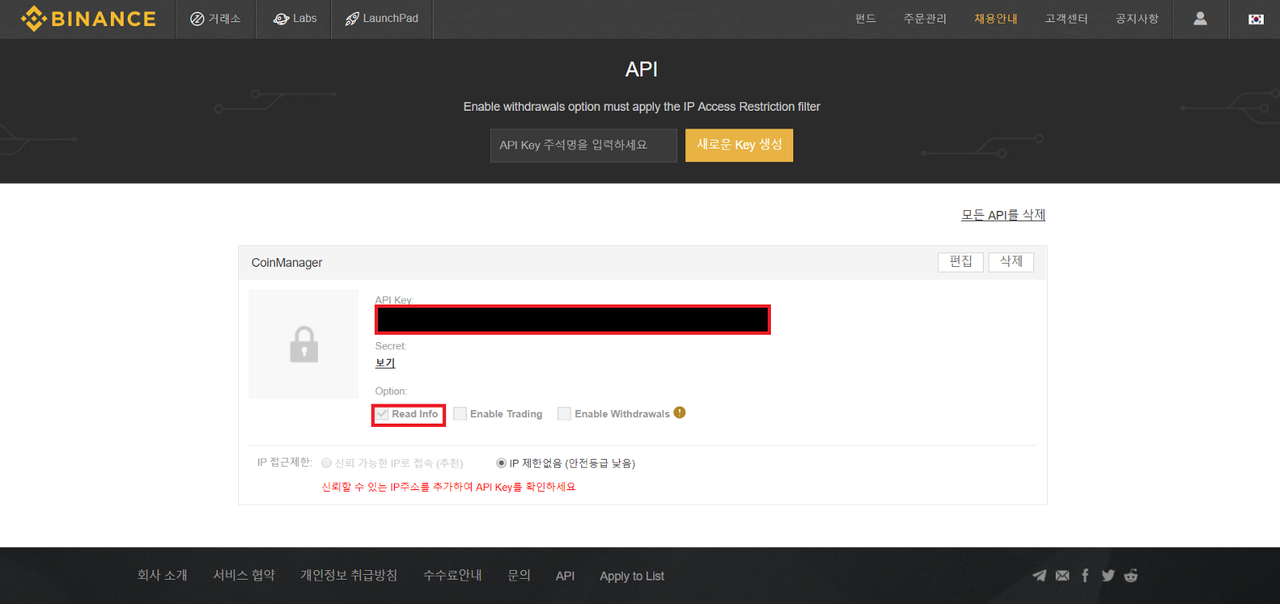
Task: Click the 새로운 Key 생성 button
Action: [x=739, y=145]
